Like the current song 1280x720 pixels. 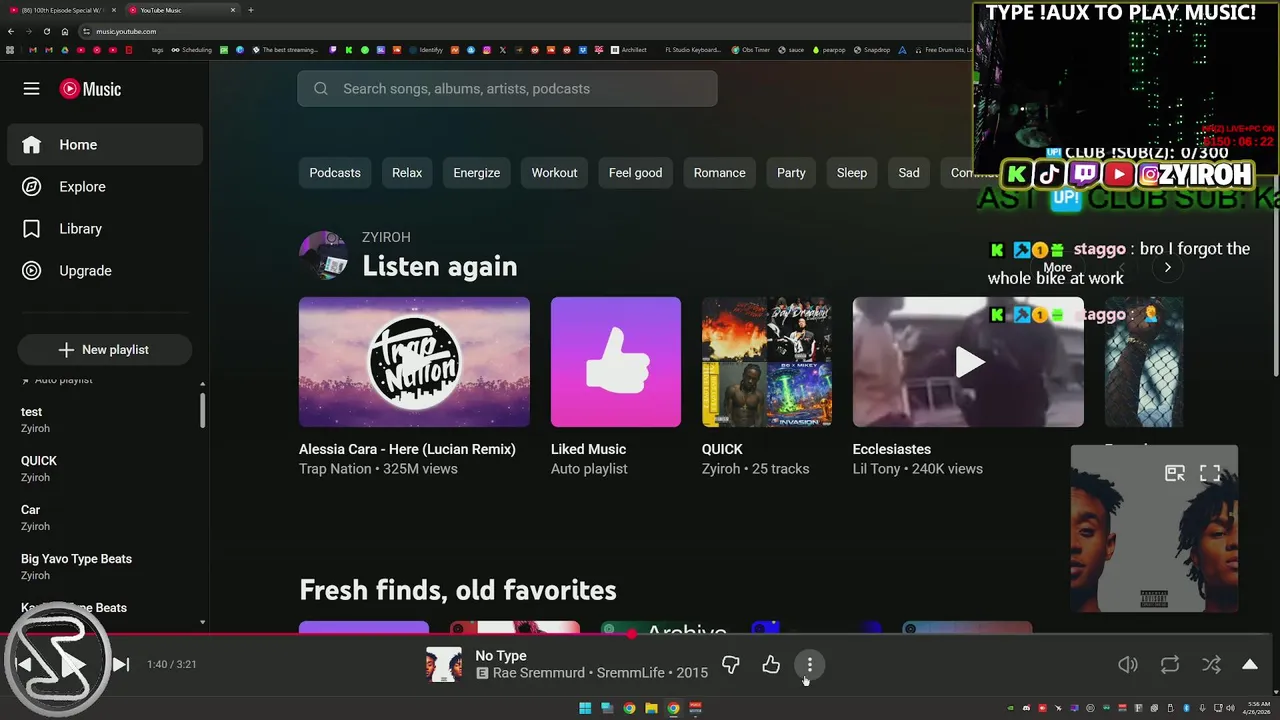click(771, 664)
